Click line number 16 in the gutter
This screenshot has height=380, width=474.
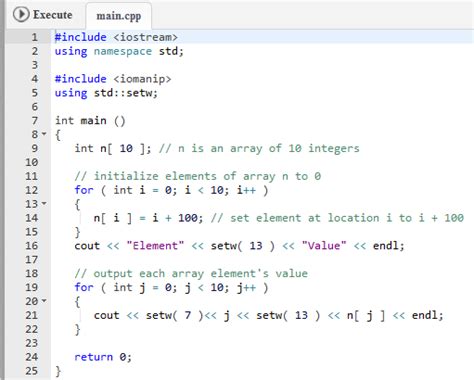click(32, 246)
